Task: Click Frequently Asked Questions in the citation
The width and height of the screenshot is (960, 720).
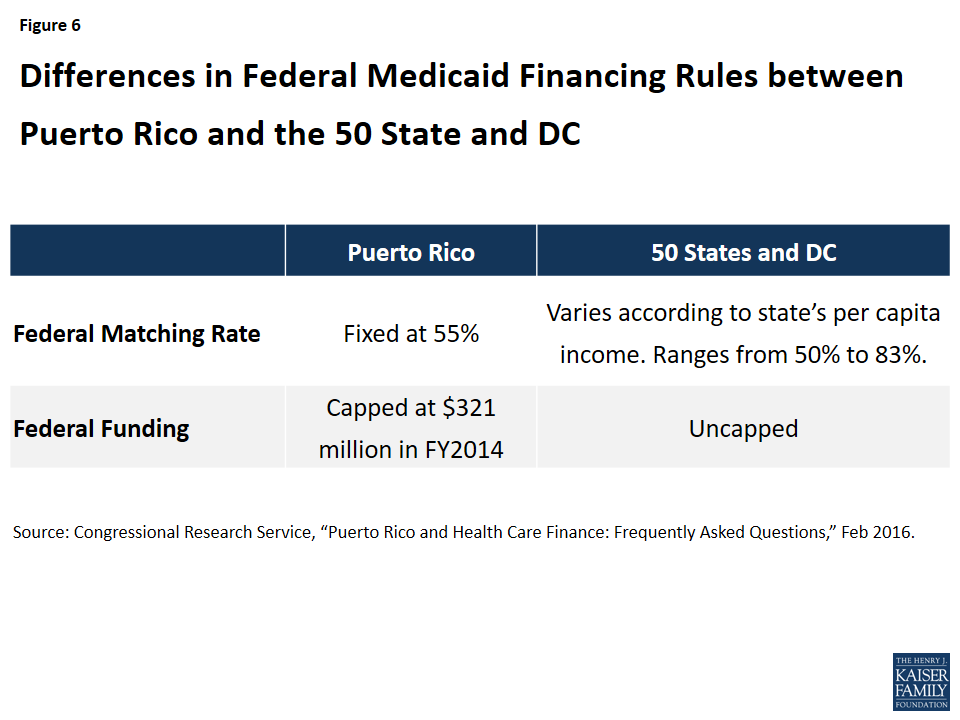Action: [x=719, y=533]
